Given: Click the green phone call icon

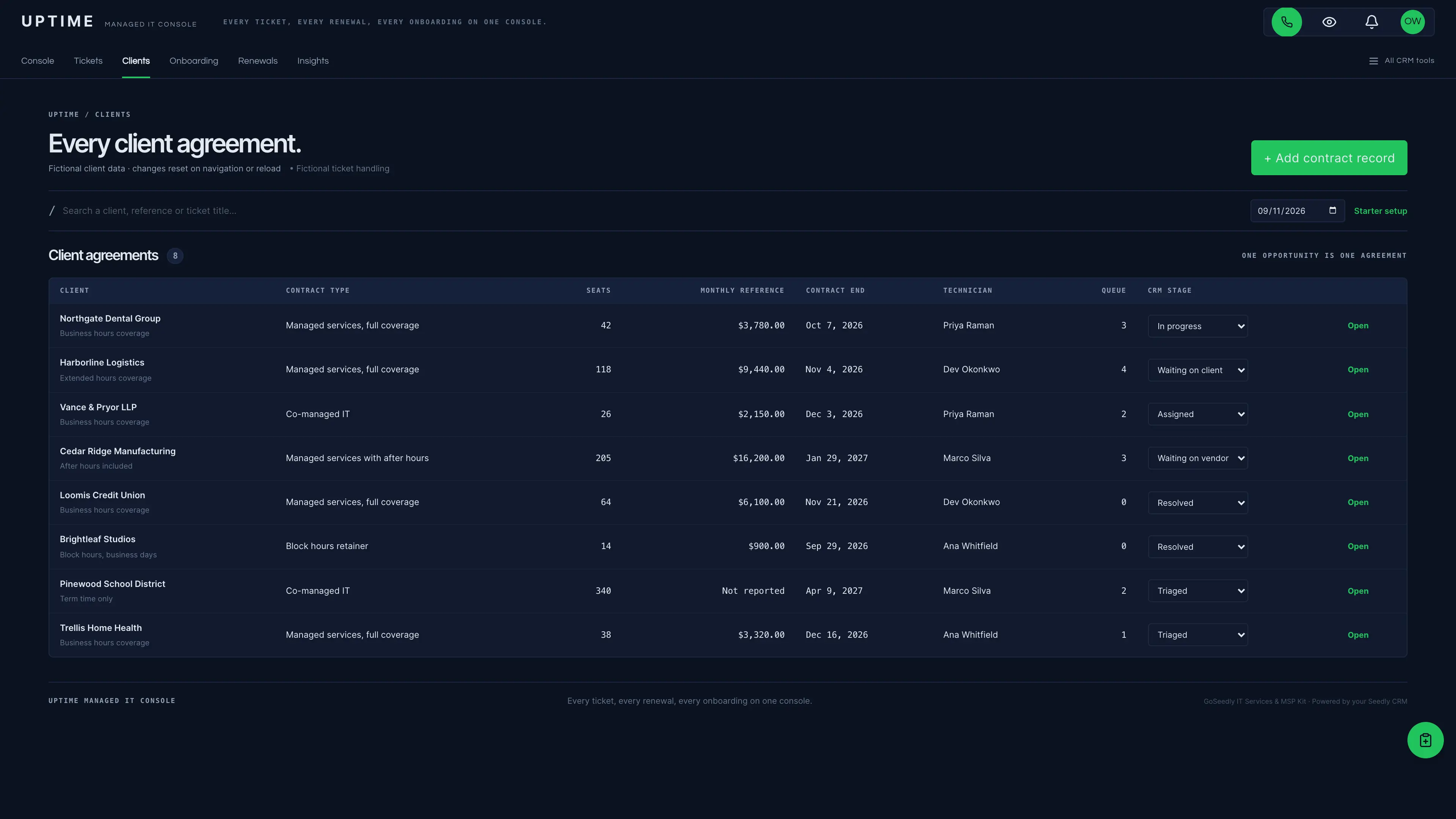Looking at the screenshot, I should point(1287,22).
